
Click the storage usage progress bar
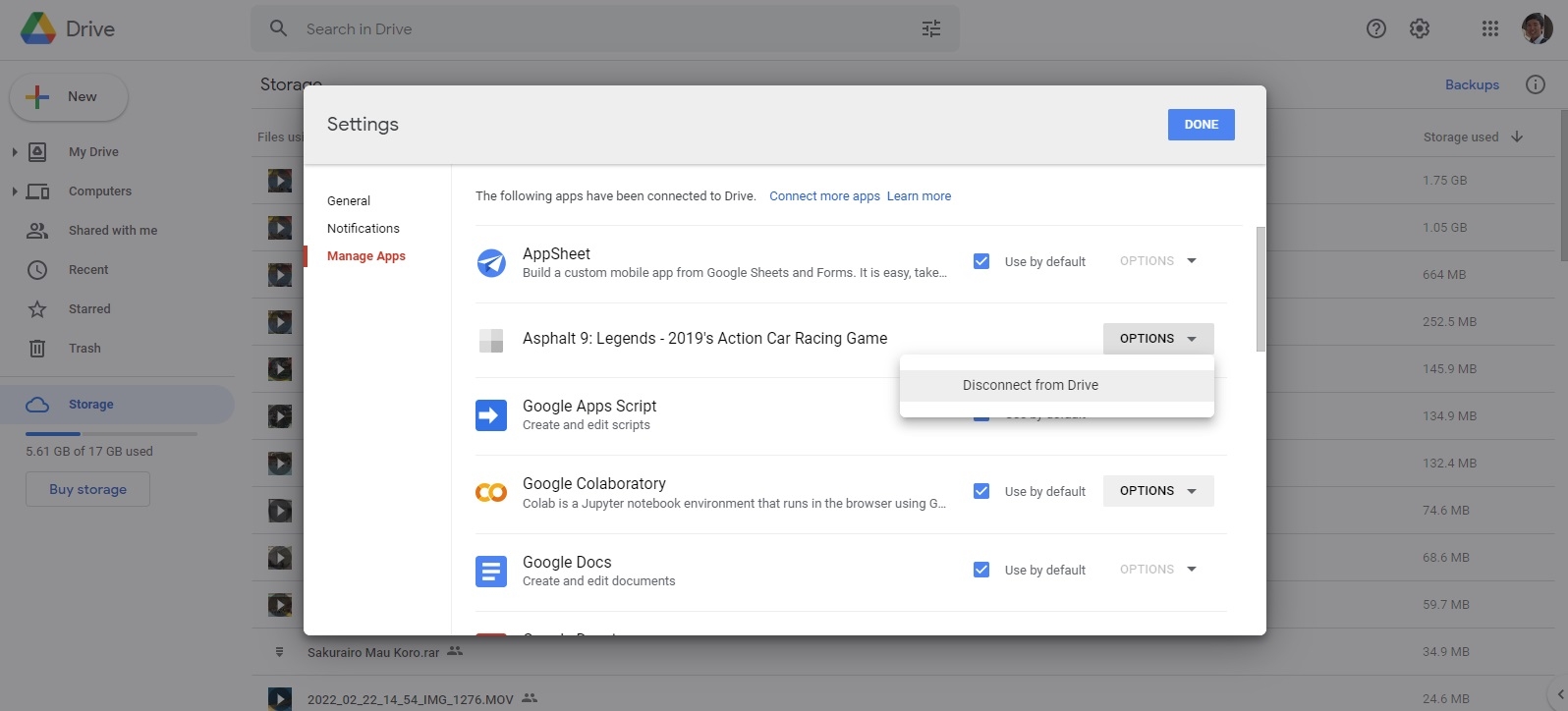point(111,433)
